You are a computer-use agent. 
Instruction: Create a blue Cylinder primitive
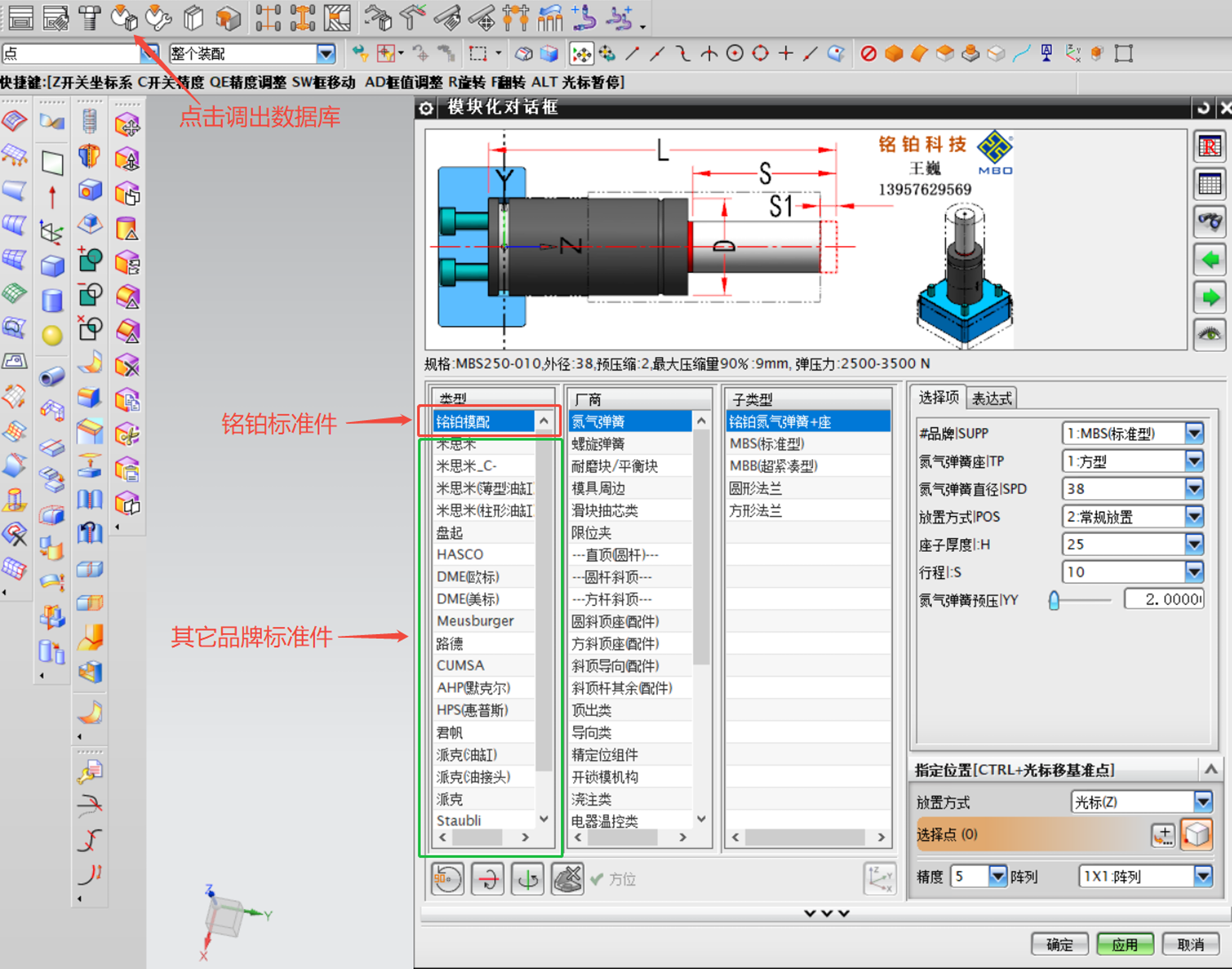(x=52, y=300)
